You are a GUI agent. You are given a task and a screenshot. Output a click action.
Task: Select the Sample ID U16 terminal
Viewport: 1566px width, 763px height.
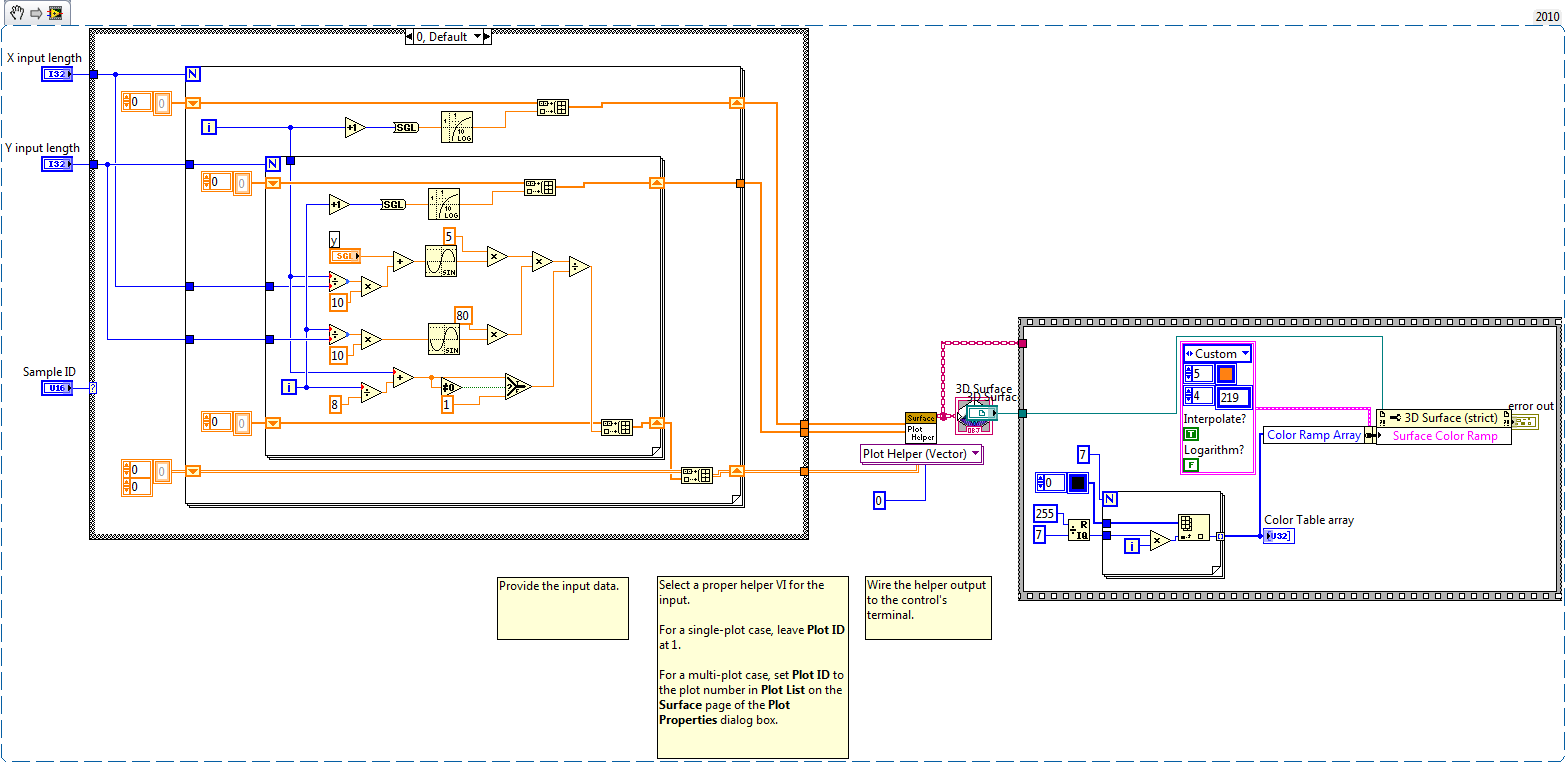coord(57,387)
